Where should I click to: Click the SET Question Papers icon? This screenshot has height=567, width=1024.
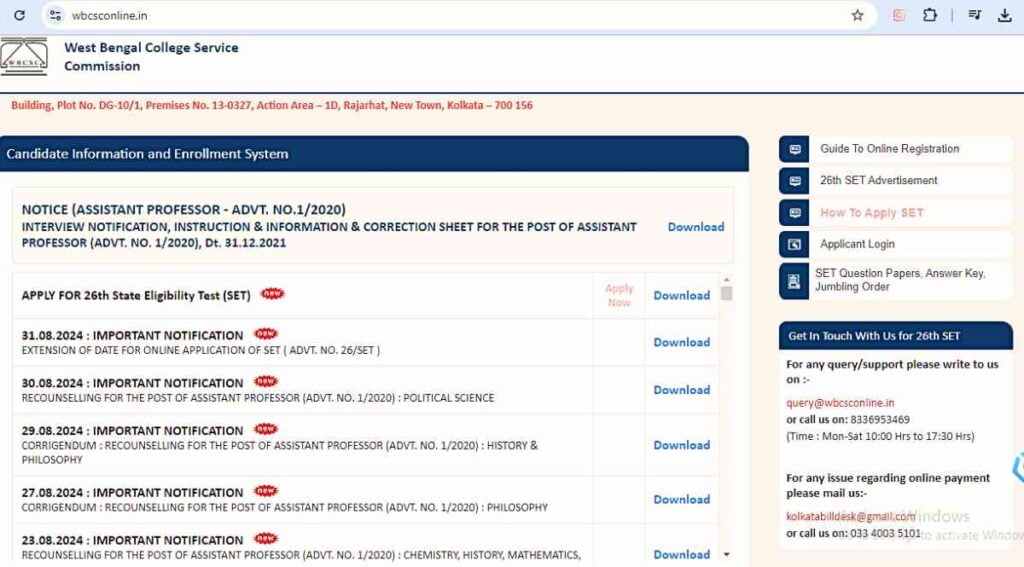point(794,281)
